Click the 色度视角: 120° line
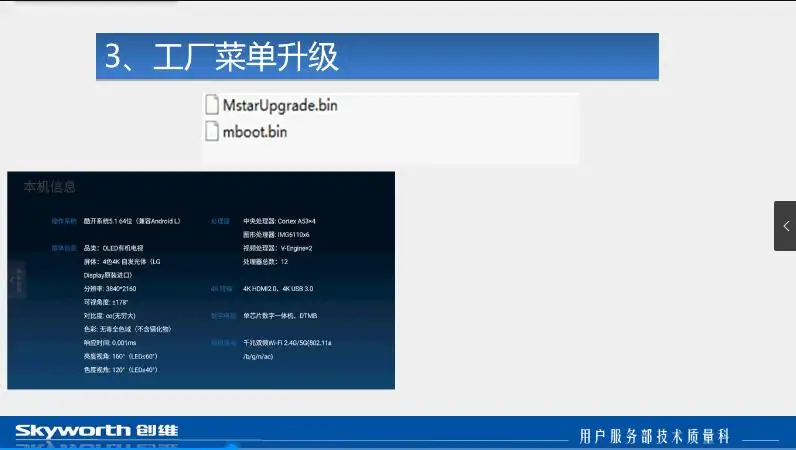The image size is (796, 450). (120, 370)
